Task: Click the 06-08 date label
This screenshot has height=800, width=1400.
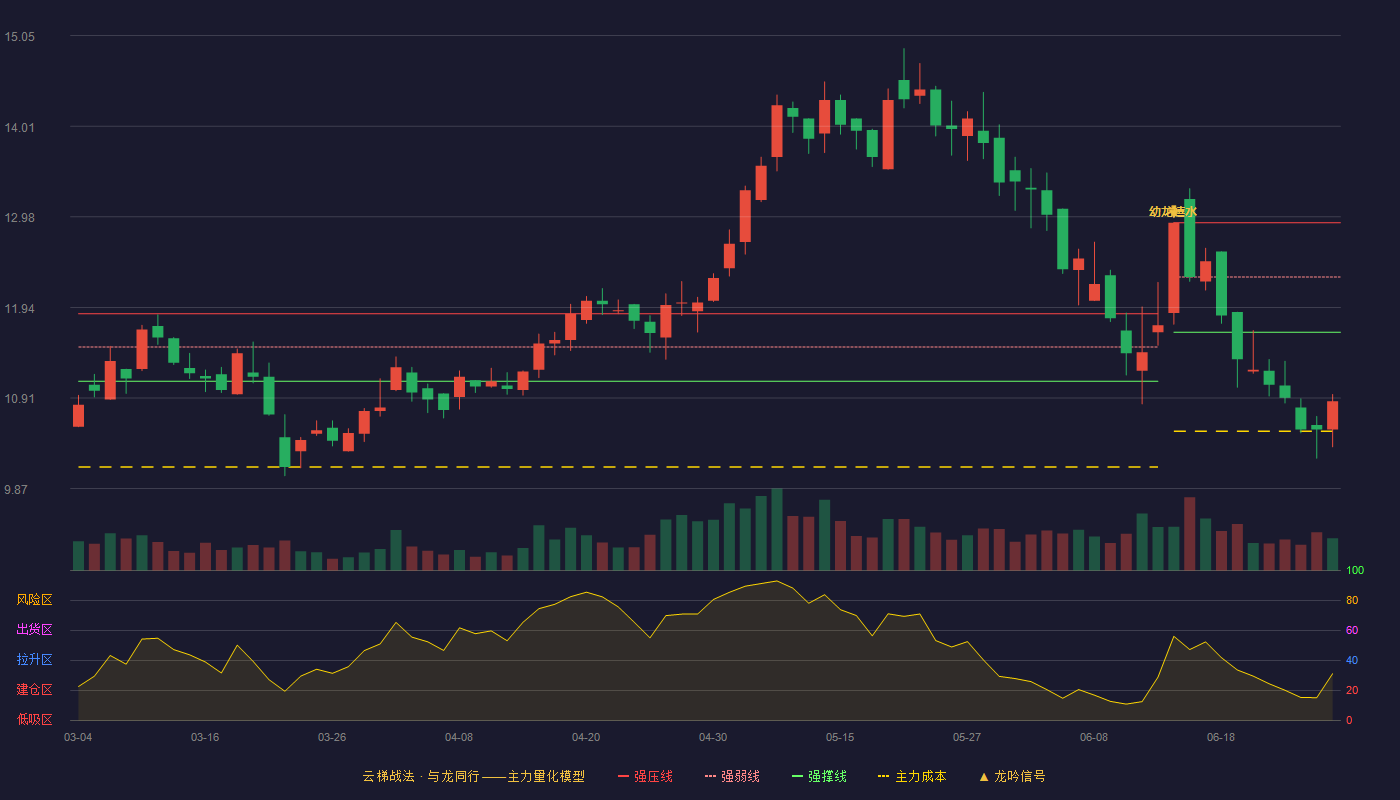Action: point(1094,737)
